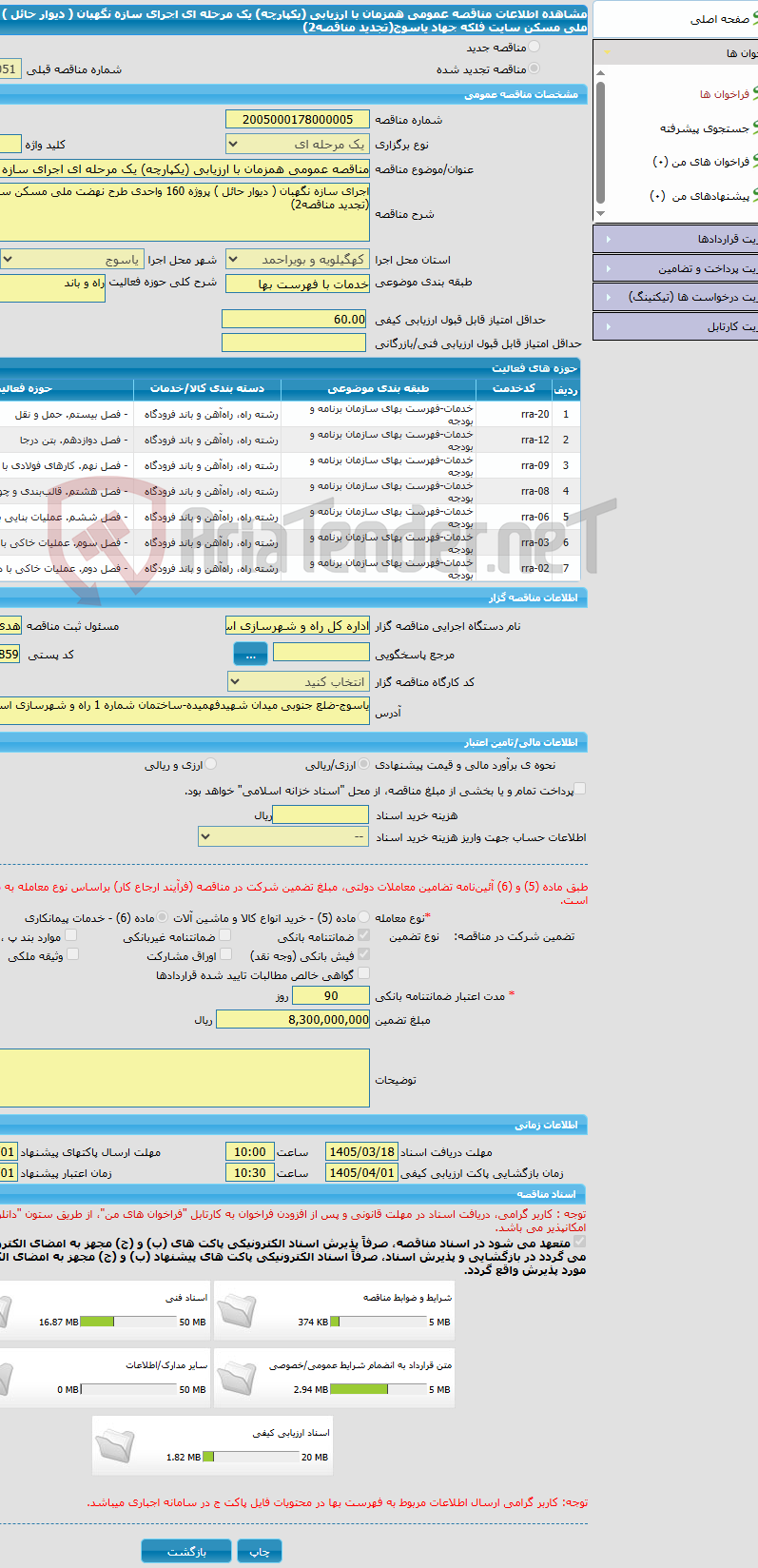Viewport: 758px width, 1568px height.
Task: Click مدت اعتبار ضمانتنامه field 90
Action: (331, 995)
